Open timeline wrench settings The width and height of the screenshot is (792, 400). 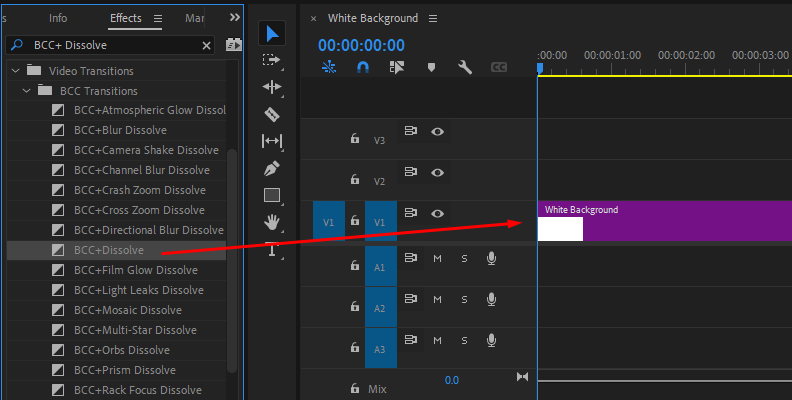pos(465,67)
